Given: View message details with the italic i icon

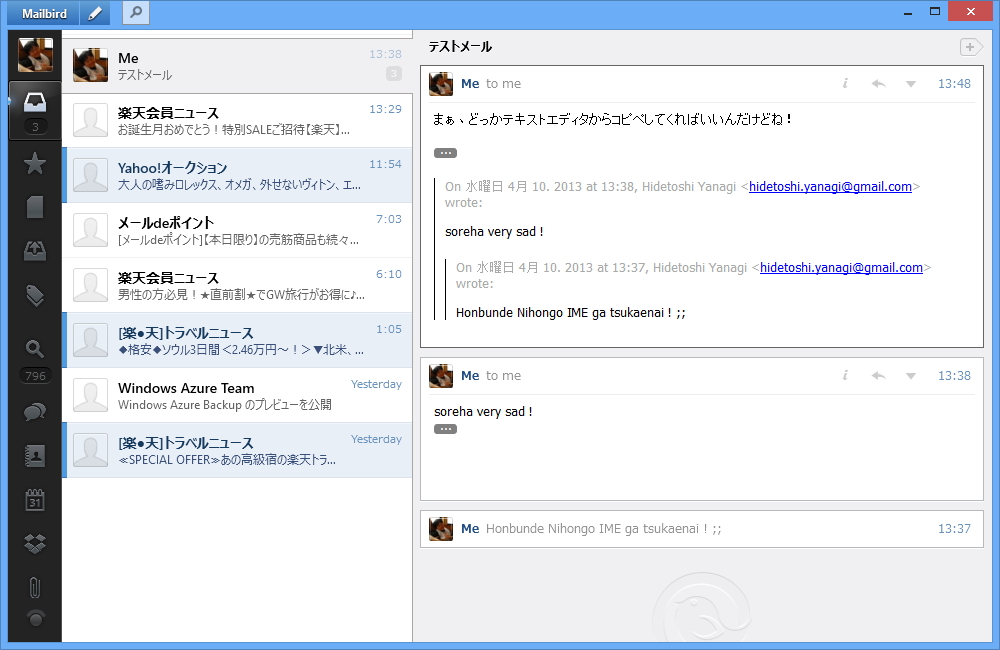Looking at the screenshot, I should [845, 84].
